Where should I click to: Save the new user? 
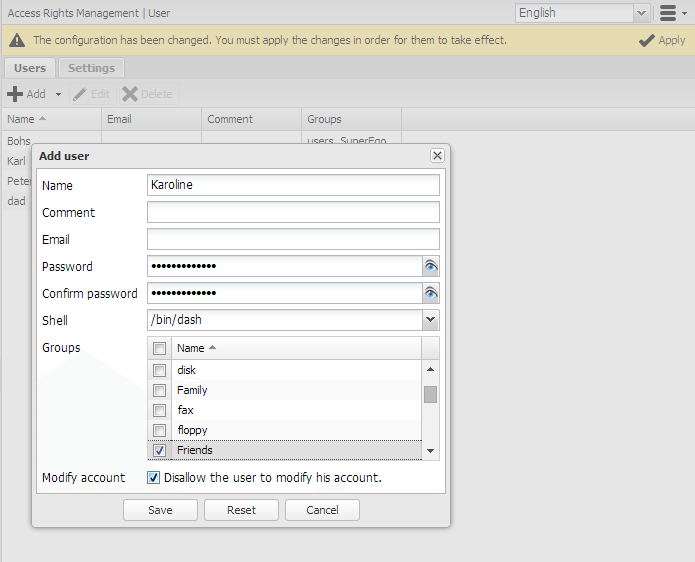(x=160, y=510)
